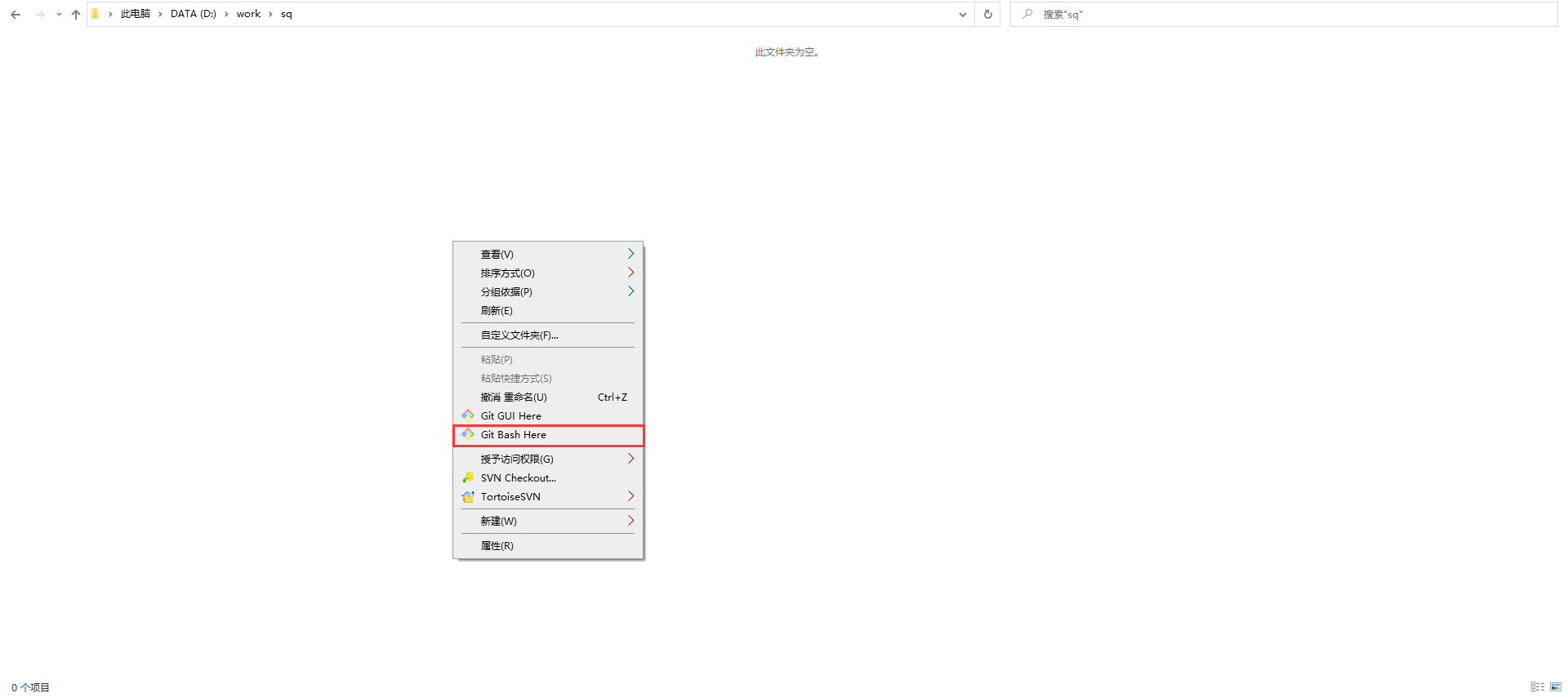Screen dimensions: 1568x697
Task: Go up one folder level
Action: [x=76, y=15]
